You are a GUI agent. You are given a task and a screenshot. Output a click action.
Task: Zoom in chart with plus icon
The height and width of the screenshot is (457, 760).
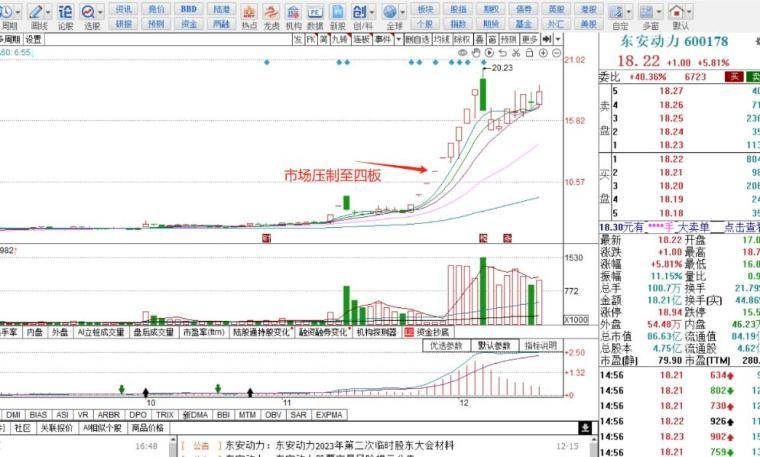coord(543,52)
